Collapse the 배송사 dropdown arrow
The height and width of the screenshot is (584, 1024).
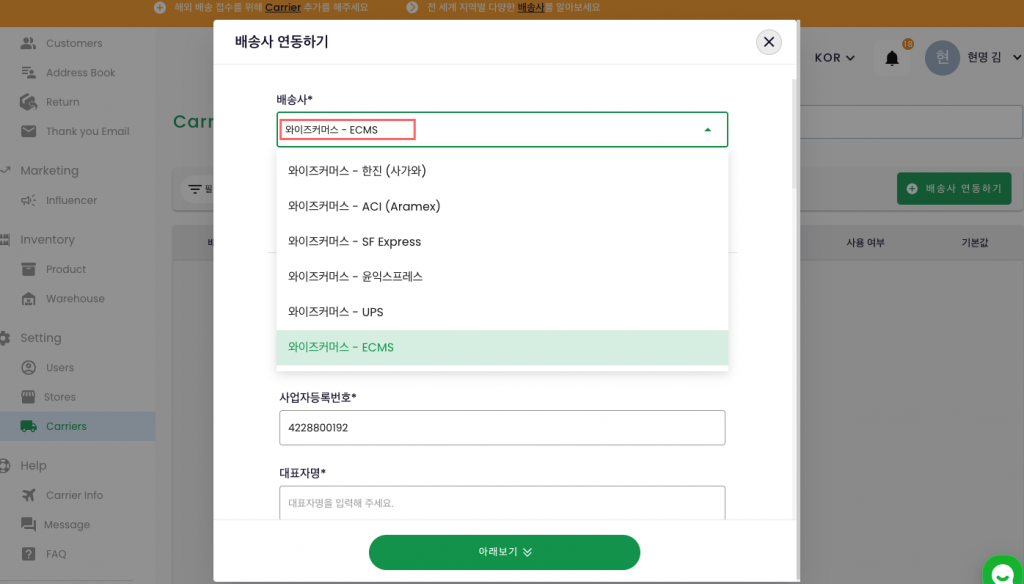click(708, 130)
